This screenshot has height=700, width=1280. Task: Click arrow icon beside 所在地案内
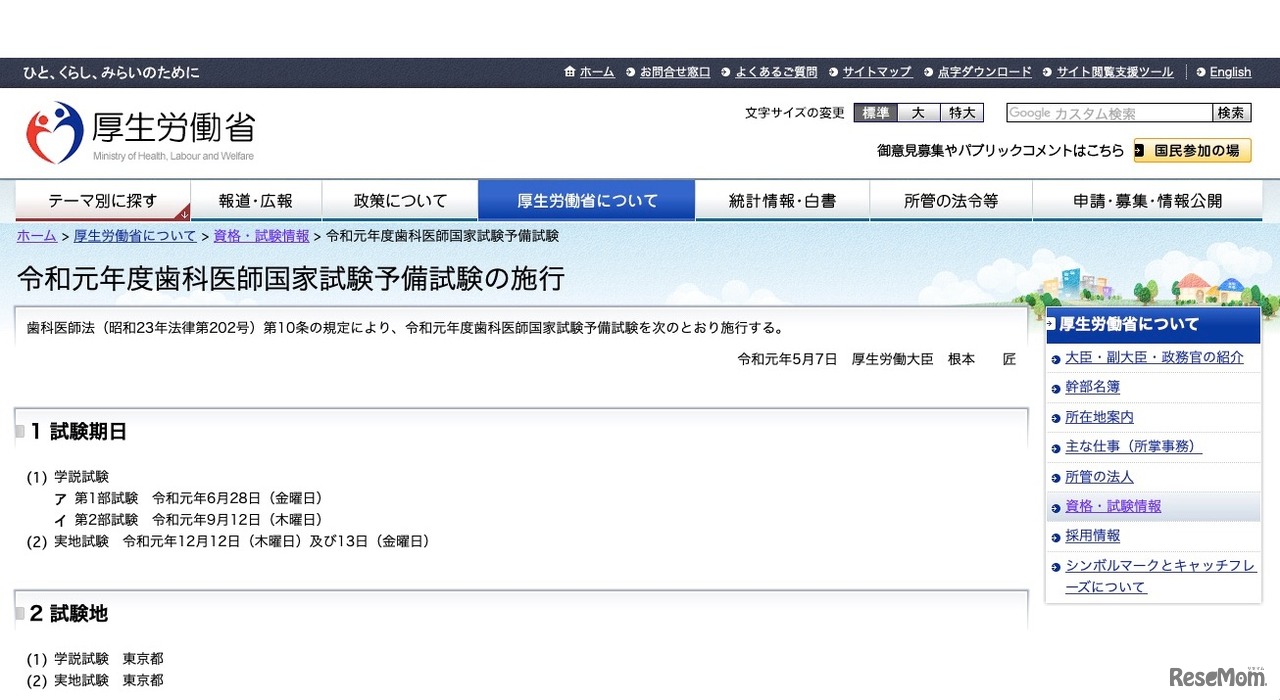[1055, 417]
